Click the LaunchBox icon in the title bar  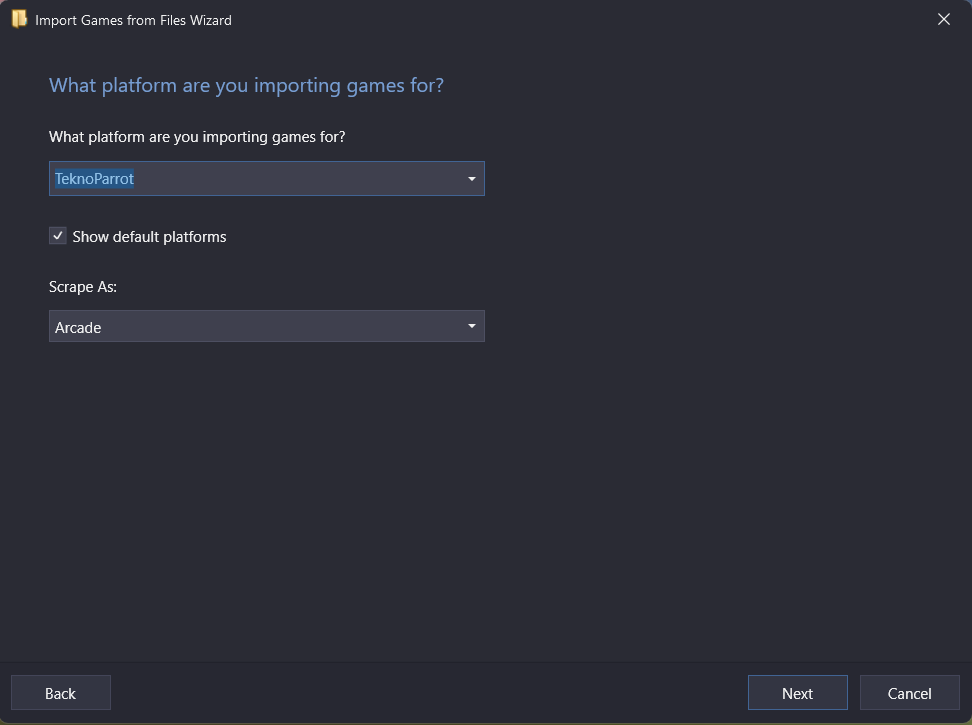[19, 19]
